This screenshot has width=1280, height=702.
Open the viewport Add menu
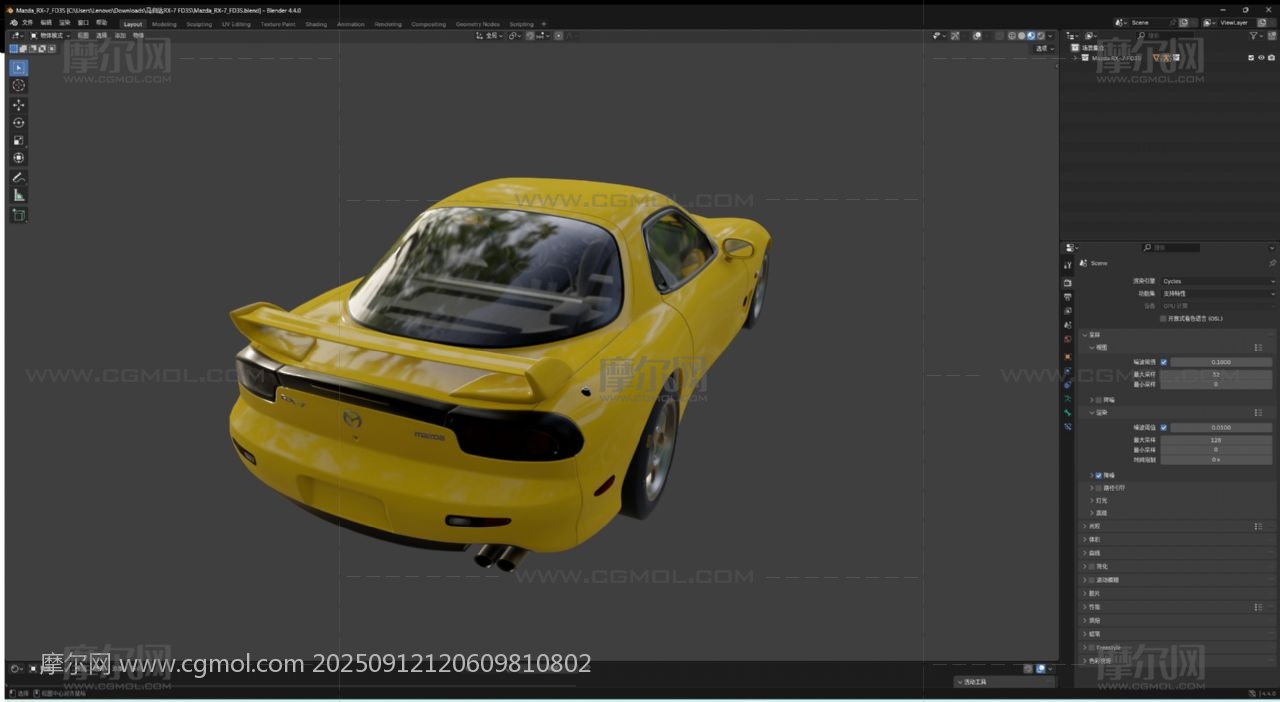coord(120,36)
